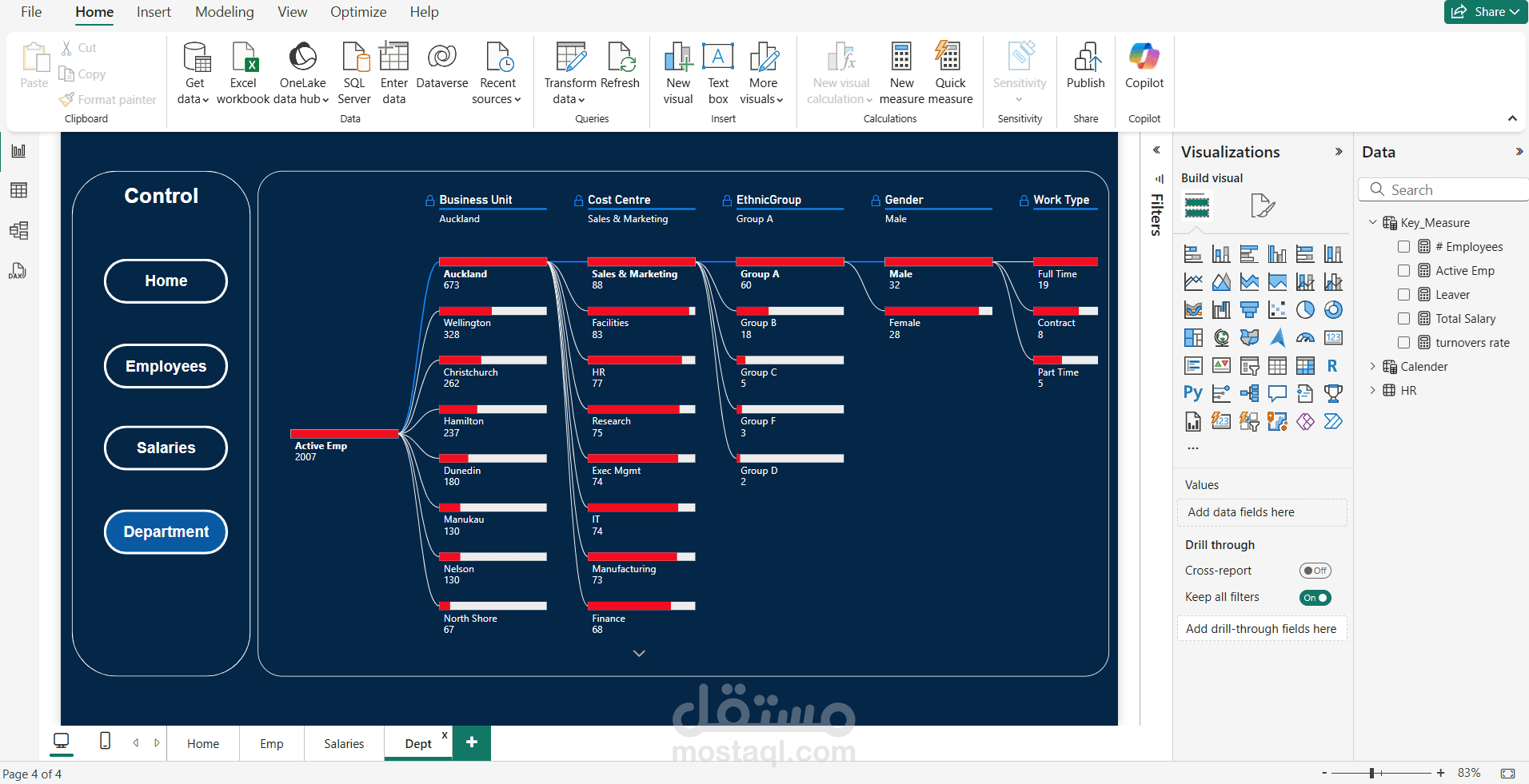The height and width of the screenshot is (784, 1529).
Task: Switch to mobile layout icon
Action: coord(105,741)
